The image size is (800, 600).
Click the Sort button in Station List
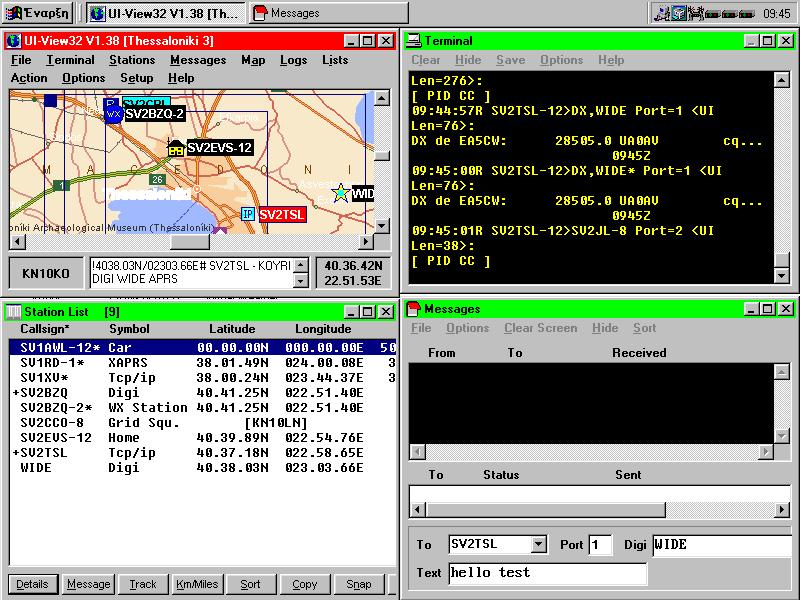[251, 584]
